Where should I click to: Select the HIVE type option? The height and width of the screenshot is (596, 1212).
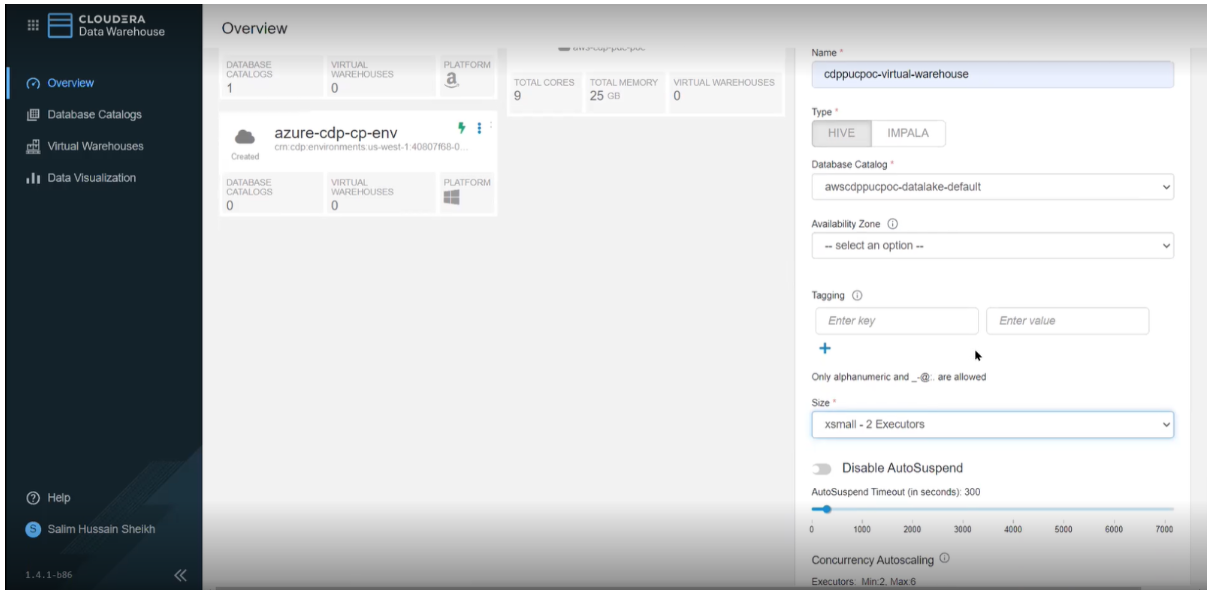tap(840, 134)
